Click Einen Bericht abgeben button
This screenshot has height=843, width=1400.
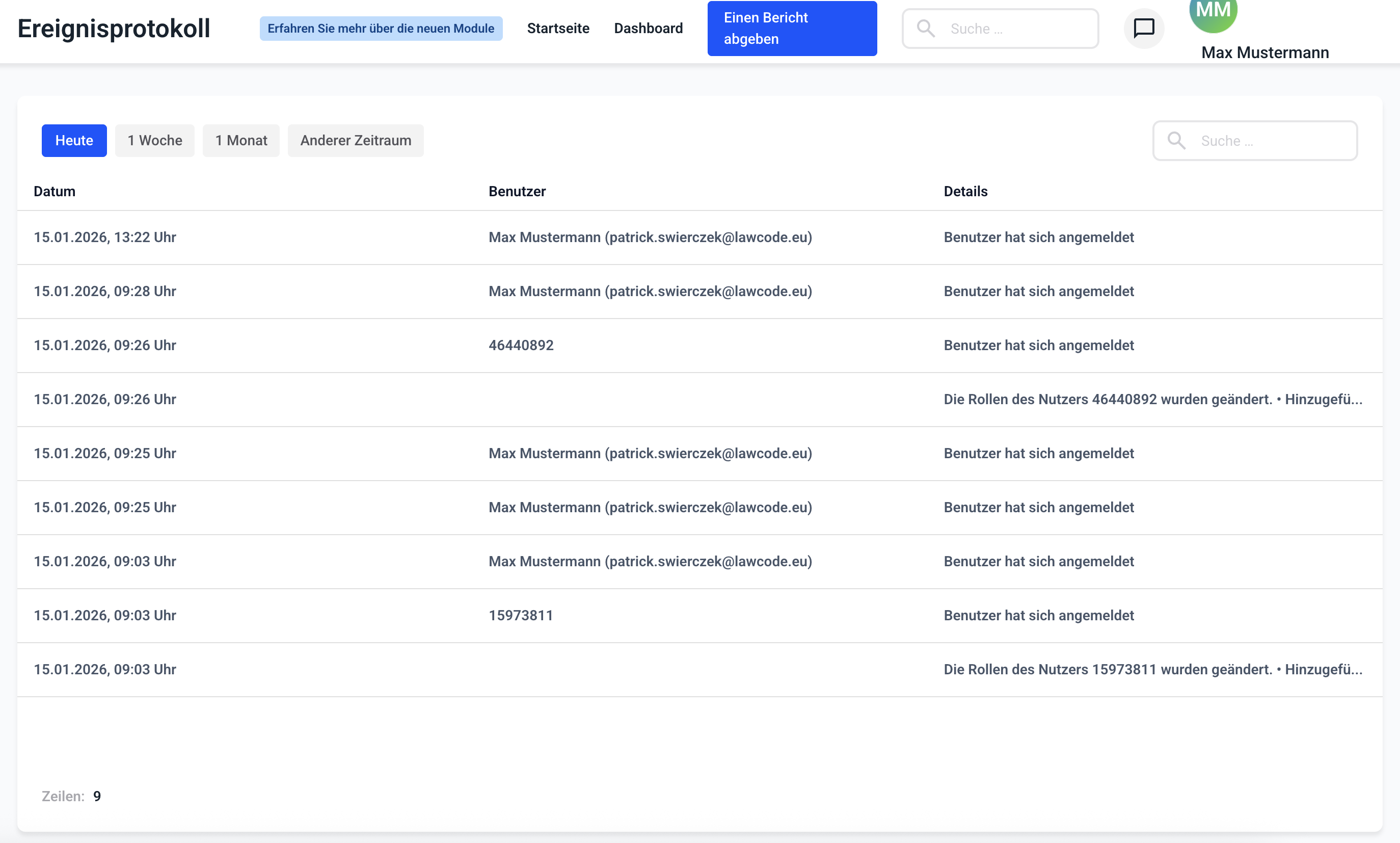click(x=791, y=29)
